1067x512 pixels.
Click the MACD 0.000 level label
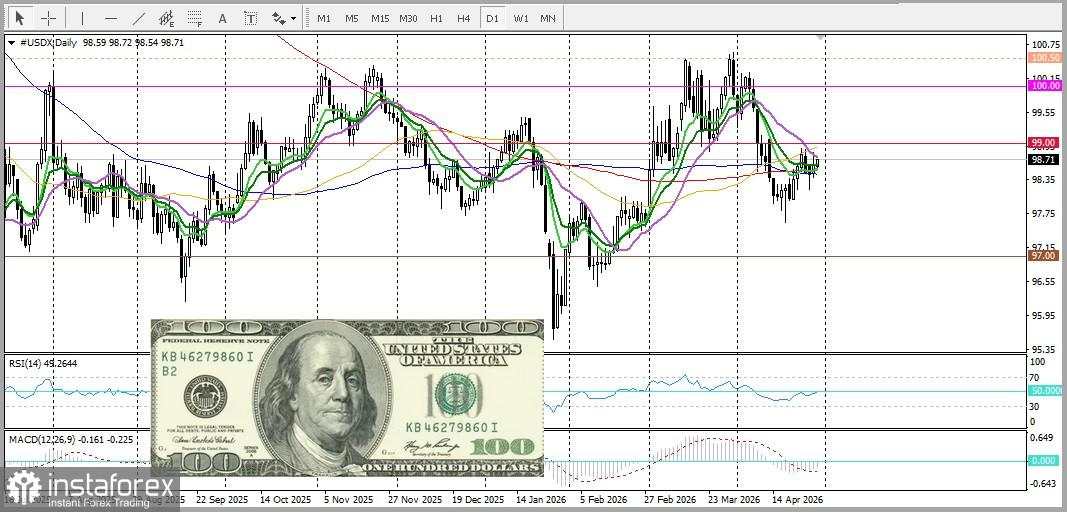[x=1045, y=460]
